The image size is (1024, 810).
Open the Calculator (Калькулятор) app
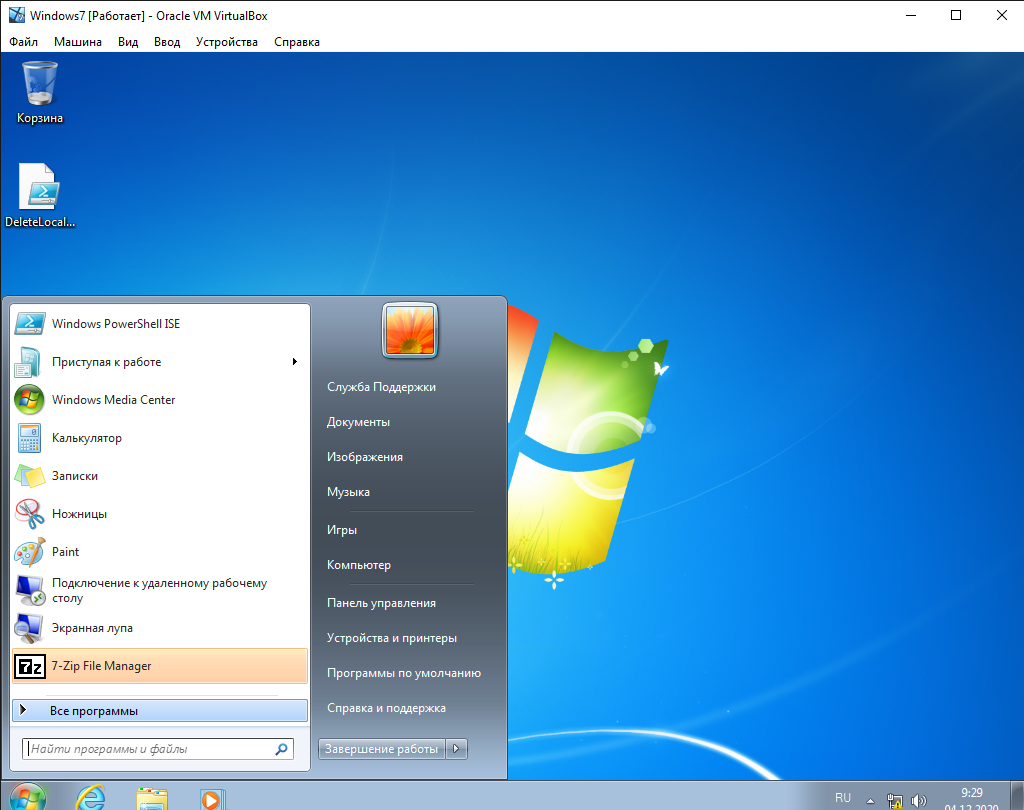(x=86, y=438)
